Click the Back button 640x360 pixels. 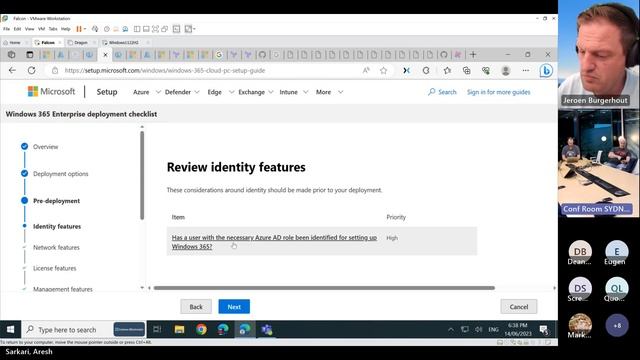coord(196,307)
